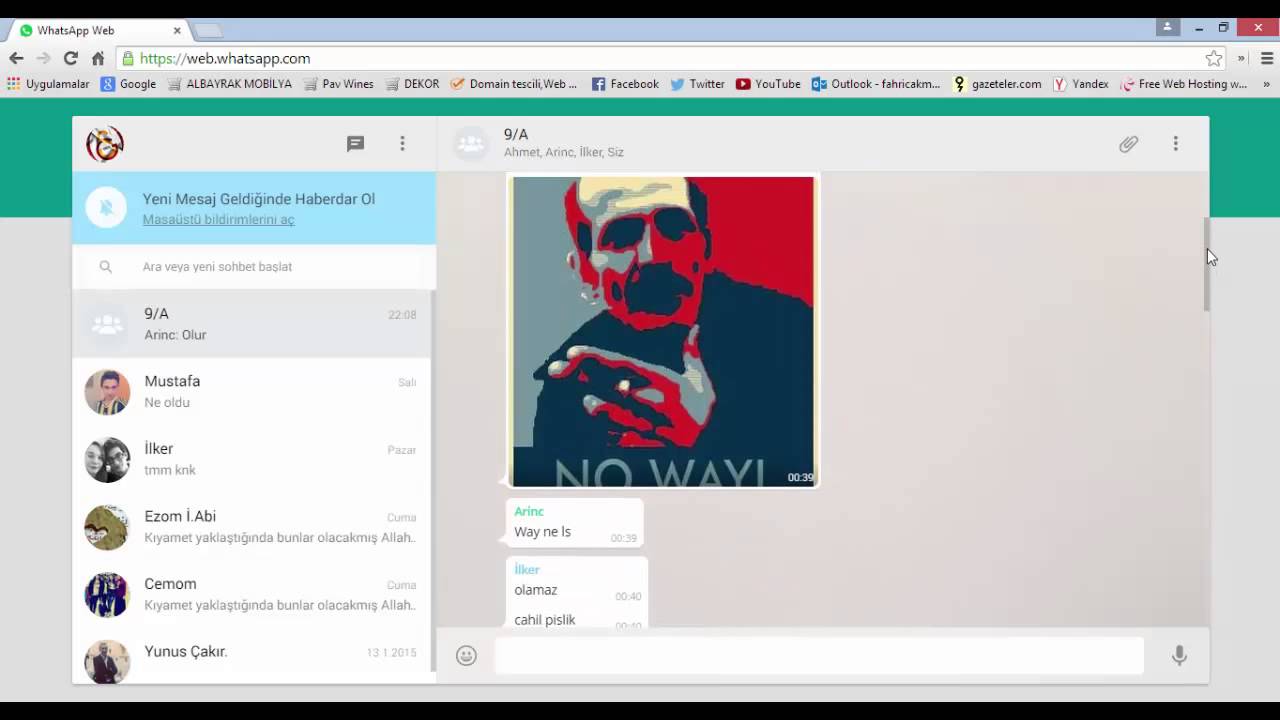The height and width of the screenshot is (720, 1280).
Task: Open the Facebook bookmark
Action: click(x=625, y=84)
